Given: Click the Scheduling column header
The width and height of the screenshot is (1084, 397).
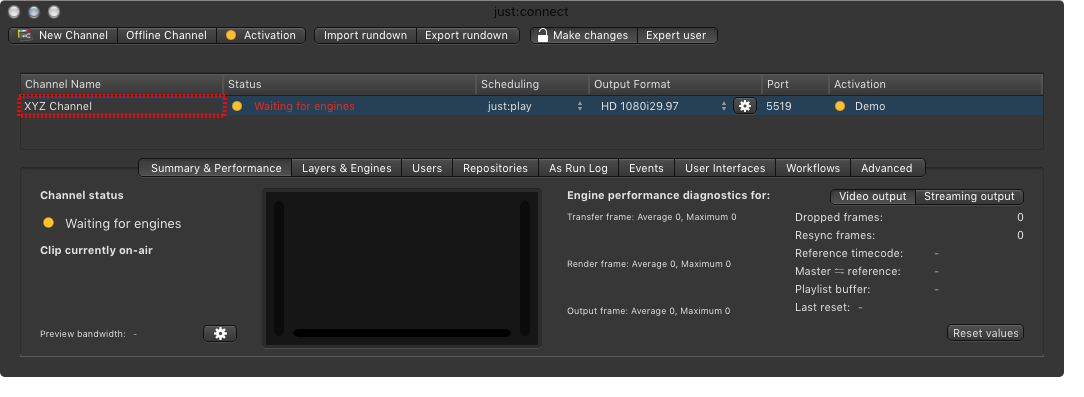Looking at the screenshot, I should [532, 84].
